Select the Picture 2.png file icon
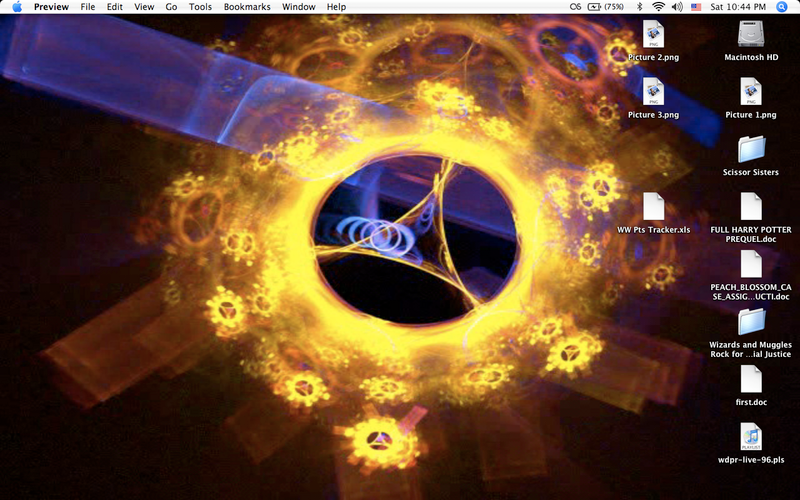The width and height of the screenshot is (800, 500). [x=654, y=34]
